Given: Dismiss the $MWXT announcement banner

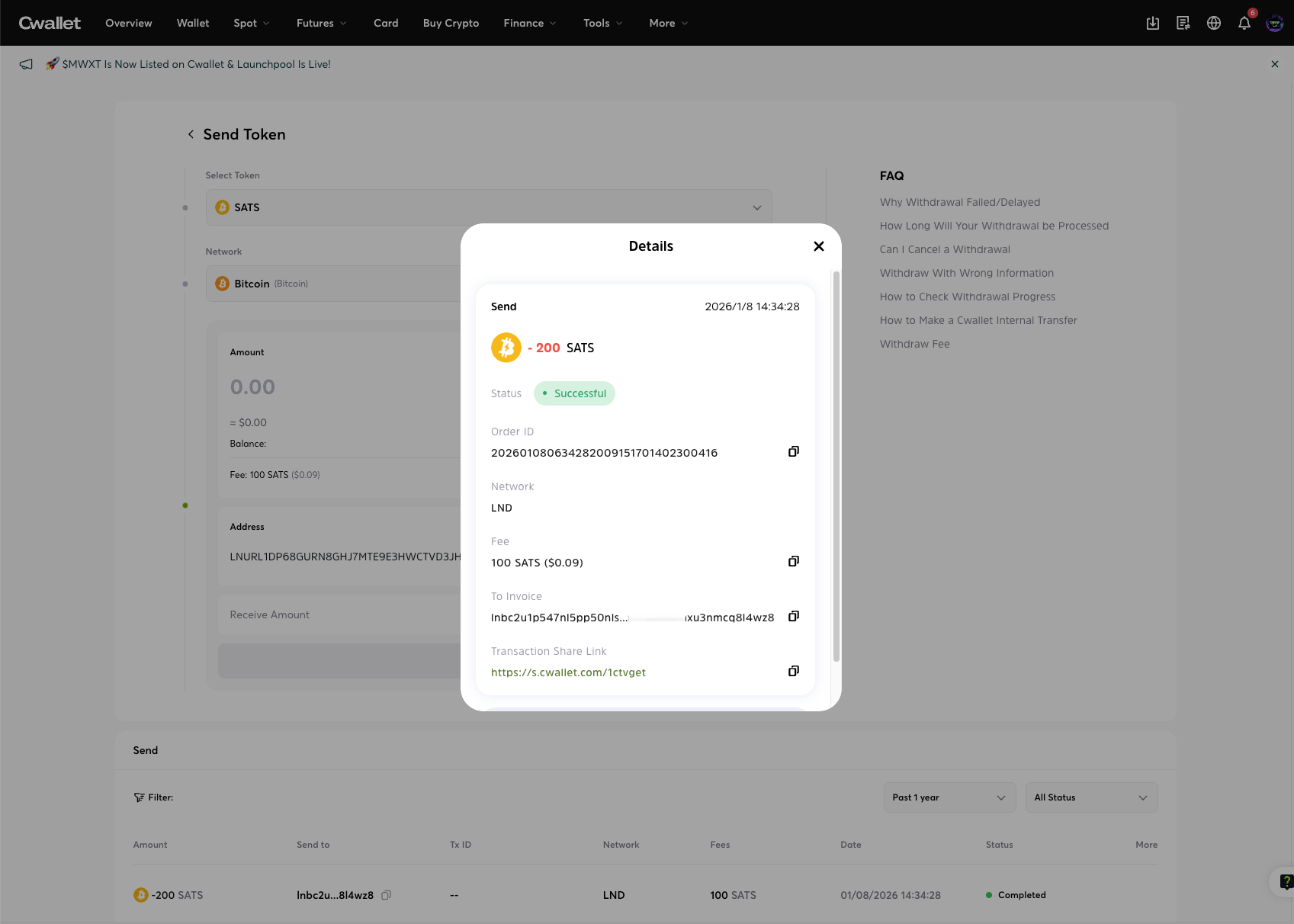Looking at the screenshot, I should 1274,65.
